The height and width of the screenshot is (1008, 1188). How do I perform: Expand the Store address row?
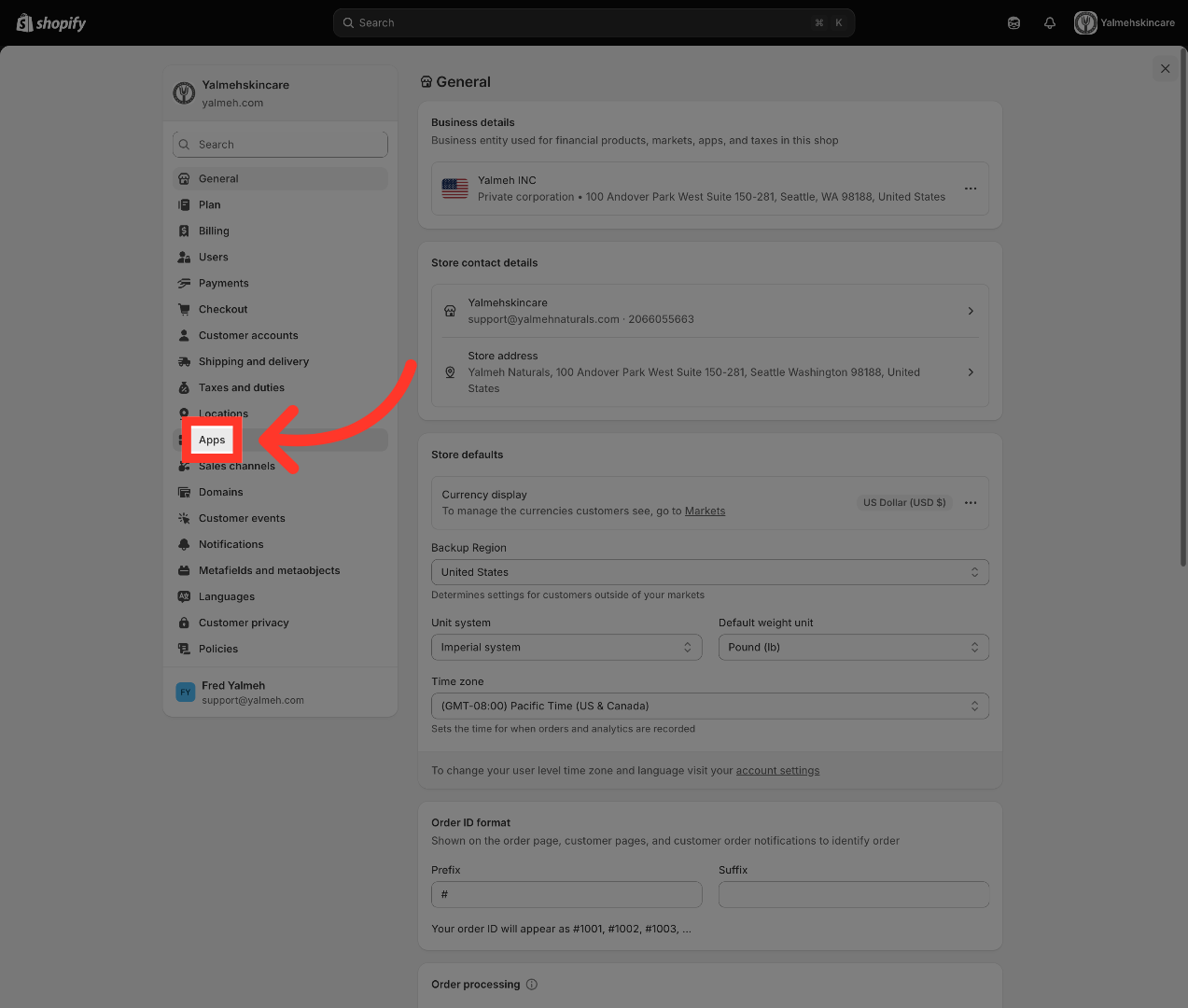(710, 372)
